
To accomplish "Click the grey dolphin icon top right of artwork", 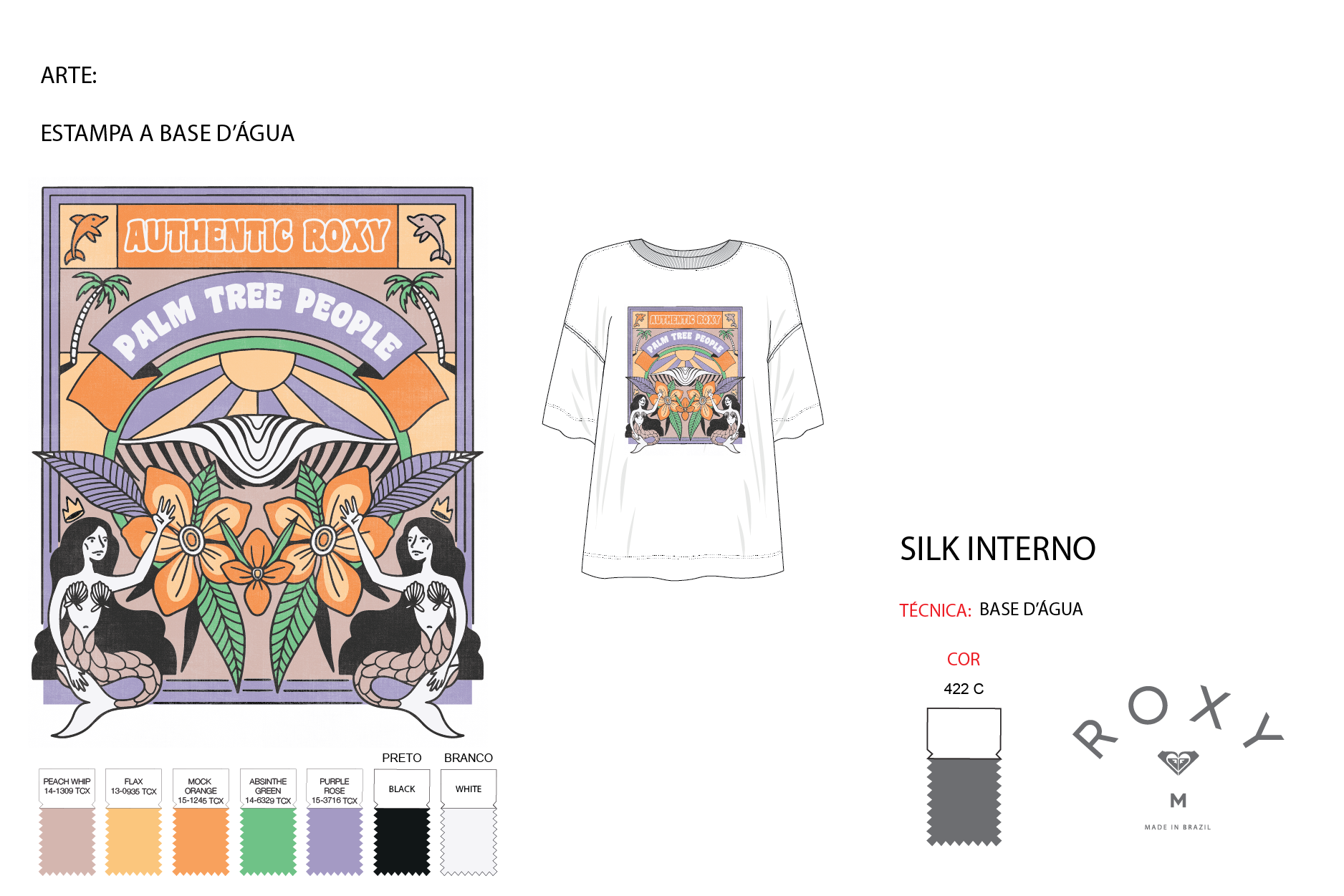I will 428,236.
